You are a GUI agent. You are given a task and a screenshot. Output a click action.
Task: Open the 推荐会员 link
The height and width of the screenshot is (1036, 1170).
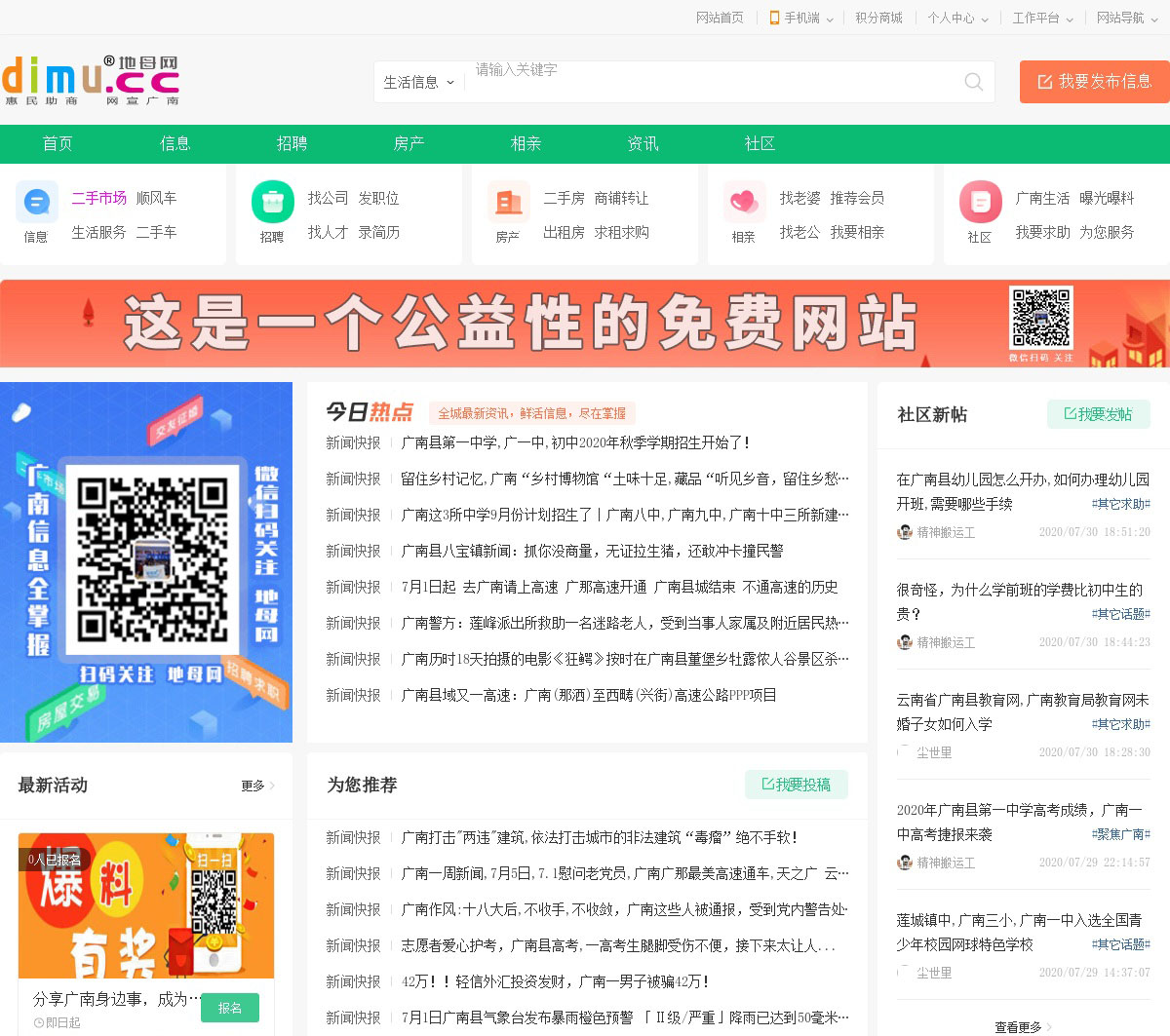[857, 198]
